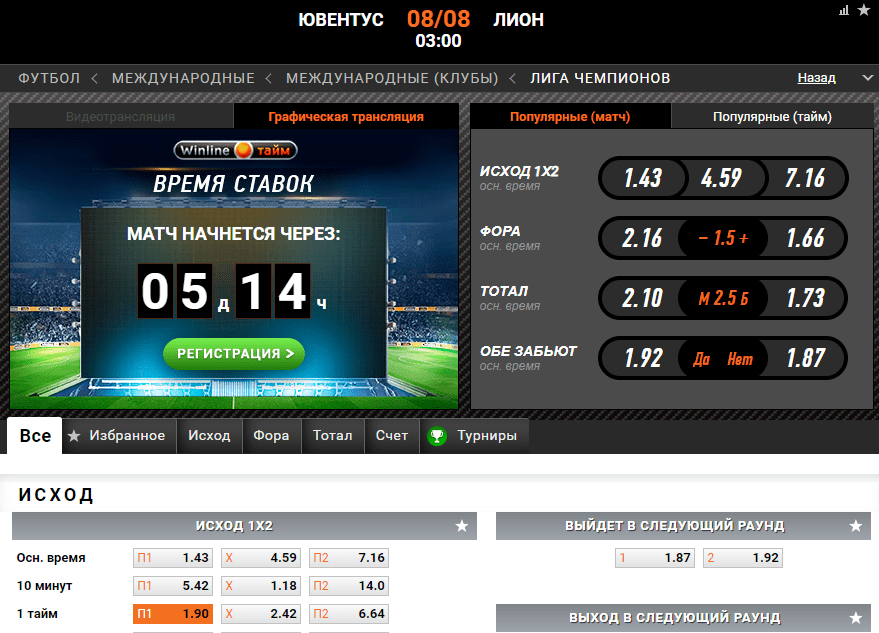Pick ФОРА plus 1.5 odds 1.66

click(805, 238)
